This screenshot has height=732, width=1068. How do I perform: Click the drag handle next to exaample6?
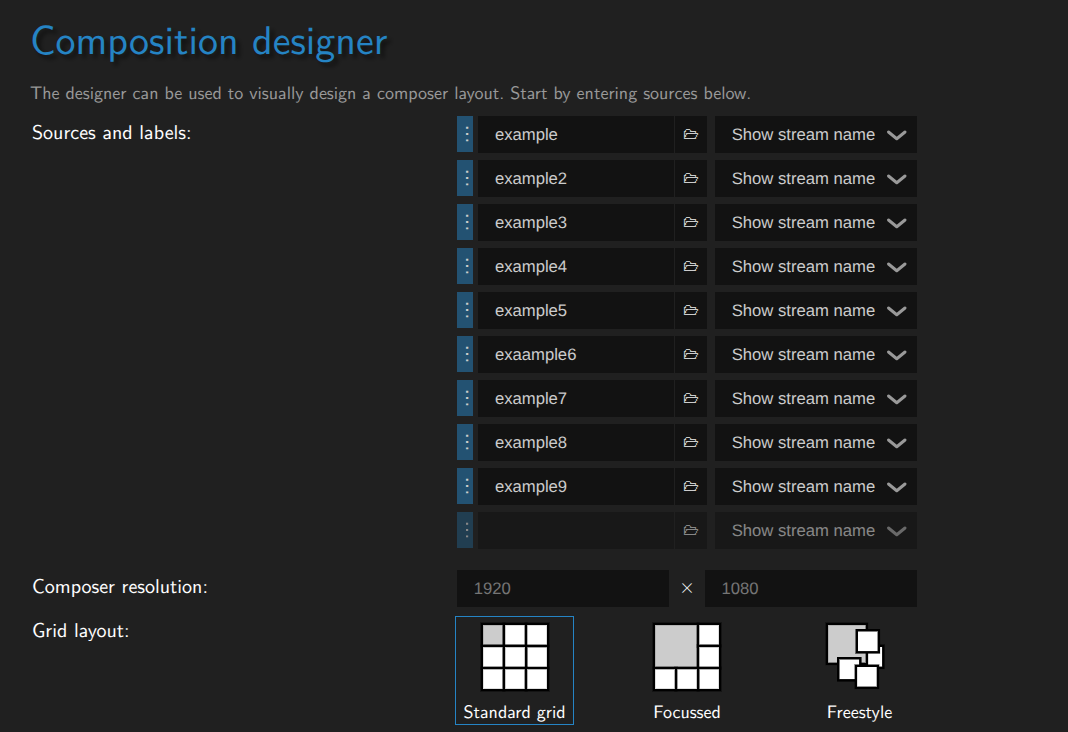[x=464, y=354]
